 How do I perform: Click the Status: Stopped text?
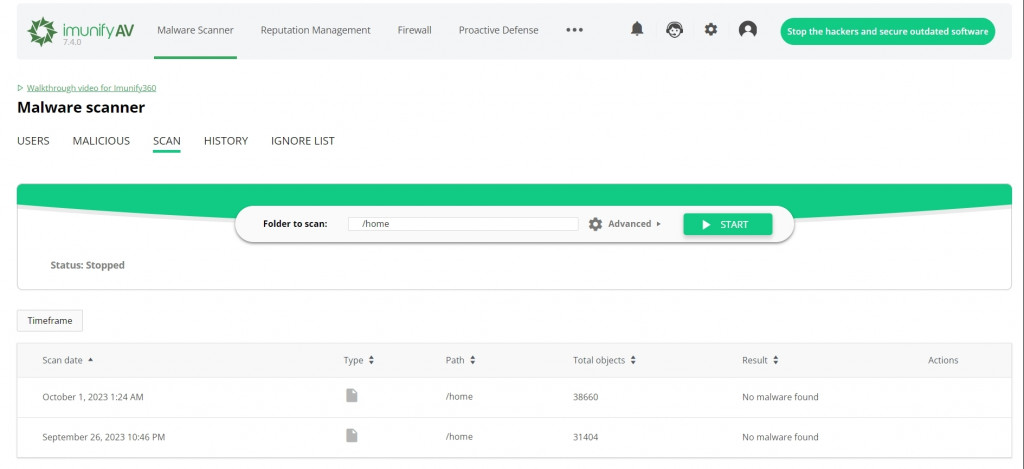point(88,265)
